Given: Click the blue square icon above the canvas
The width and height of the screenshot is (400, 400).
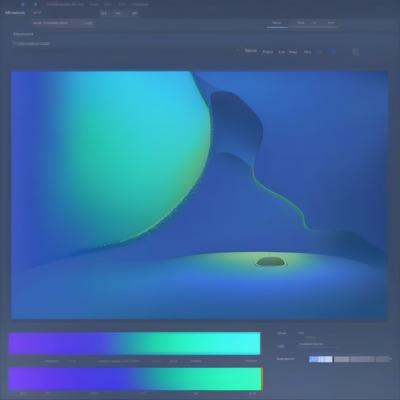Looking at the screenshot, I should coord(332,52).
